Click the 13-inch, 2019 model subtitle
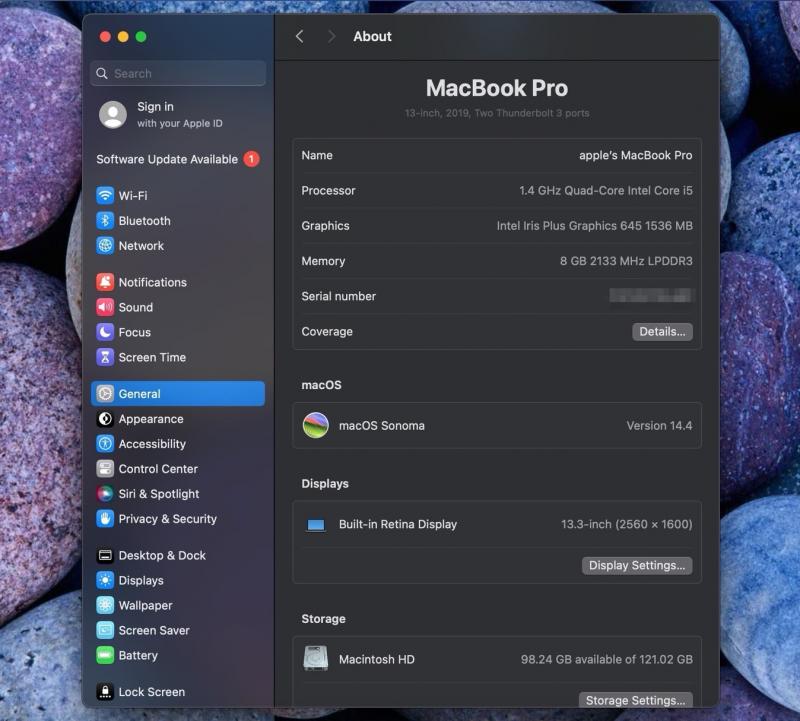Screen dimensions: 800x721 (497, 113)
